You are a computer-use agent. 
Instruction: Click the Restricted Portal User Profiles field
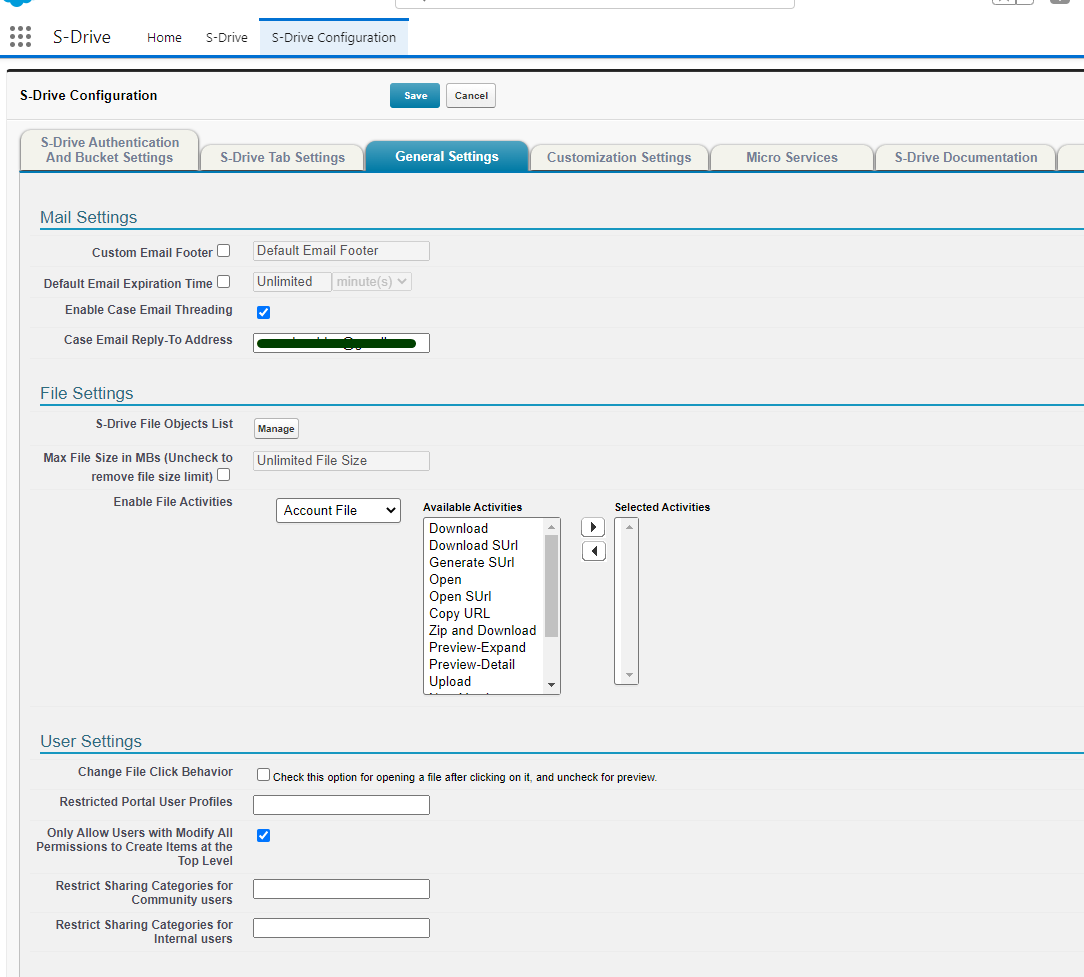pos(341,805)
